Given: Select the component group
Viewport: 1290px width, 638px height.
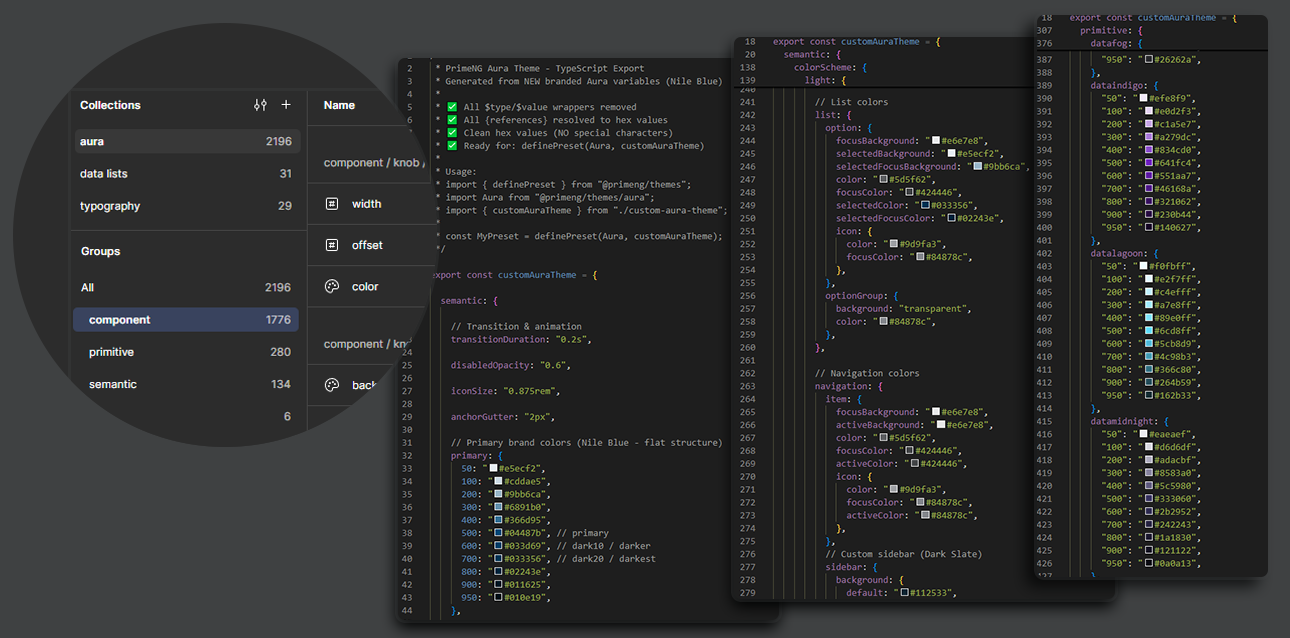Looking at the screenshot, I should click(x=187, y=320).
